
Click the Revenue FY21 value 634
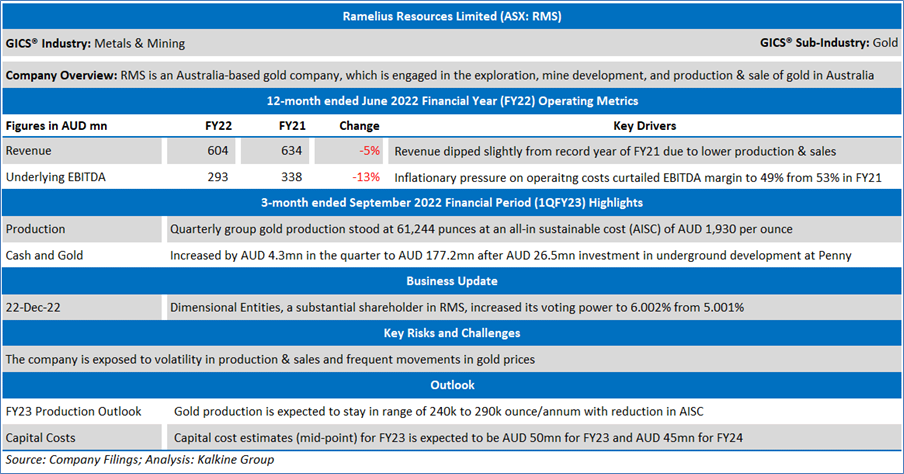coord(292,151)
